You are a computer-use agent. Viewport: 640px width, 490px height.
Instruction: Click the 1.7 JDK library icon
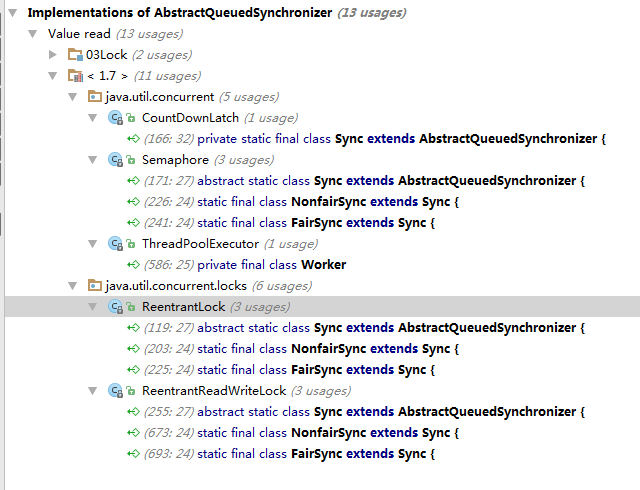(75, 76)
